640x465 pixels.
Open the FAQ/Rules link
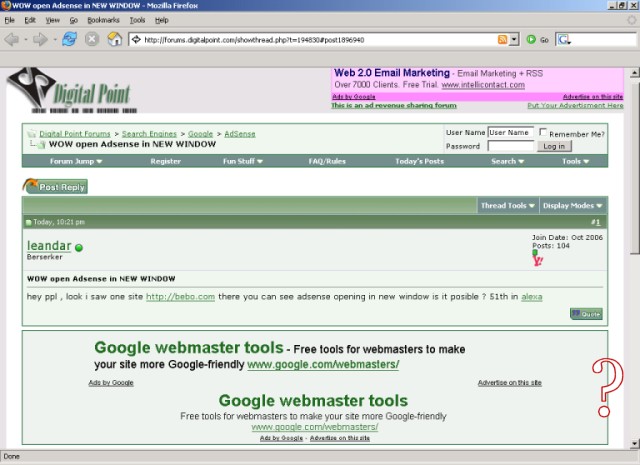click(x=327, y=161)
